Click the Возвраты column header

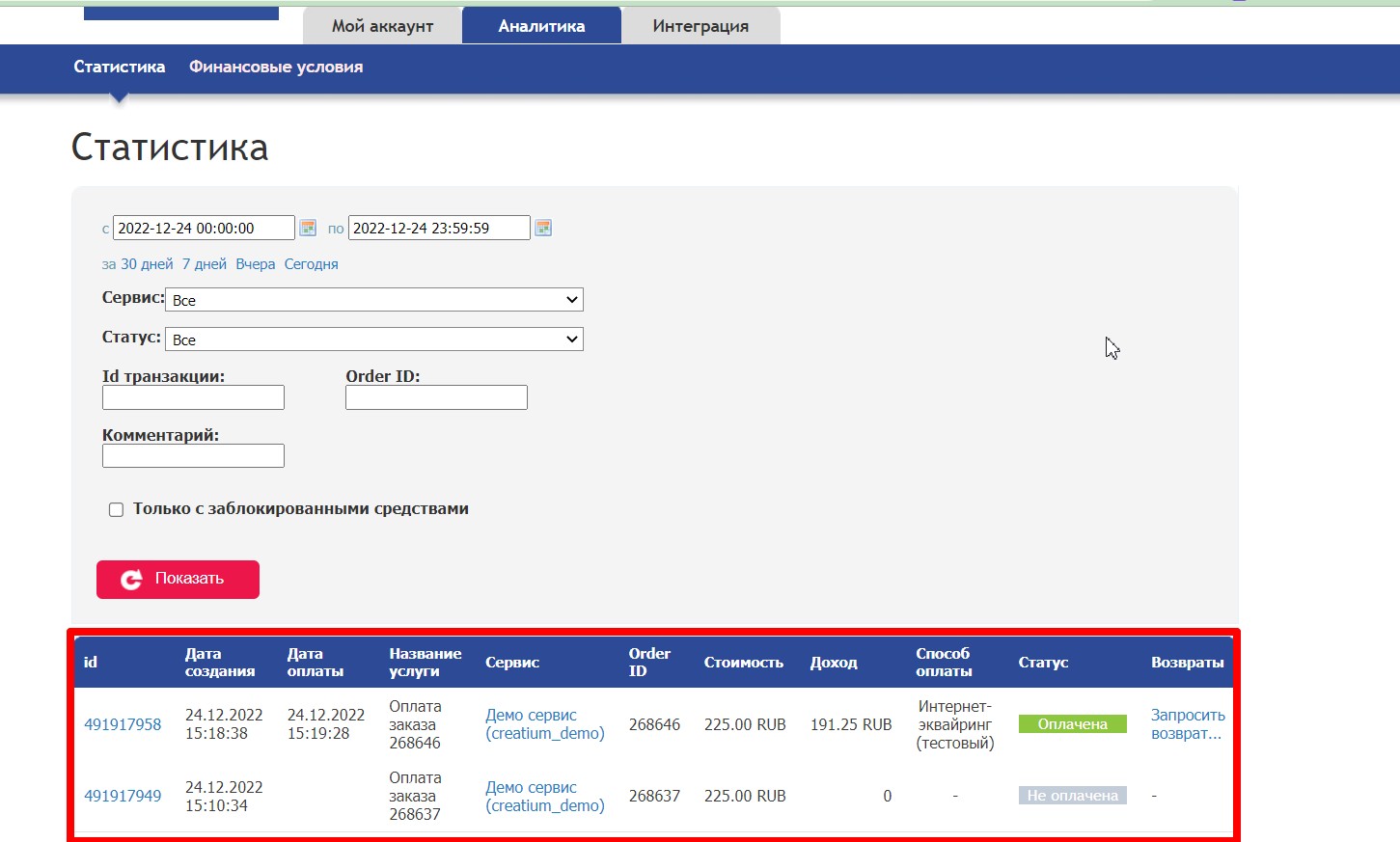(x=1188, y=663)
